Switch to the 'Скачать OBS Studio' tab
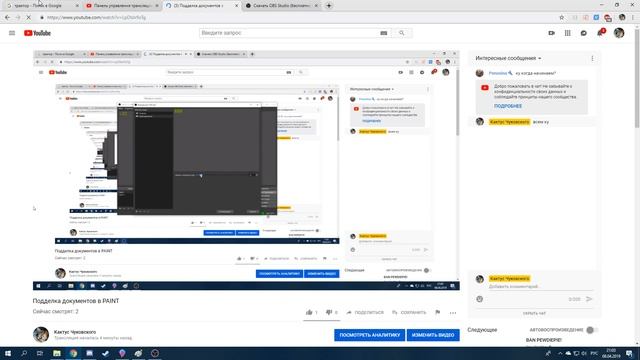The height and width of the screenshot is (360, 640). (282, 6)
